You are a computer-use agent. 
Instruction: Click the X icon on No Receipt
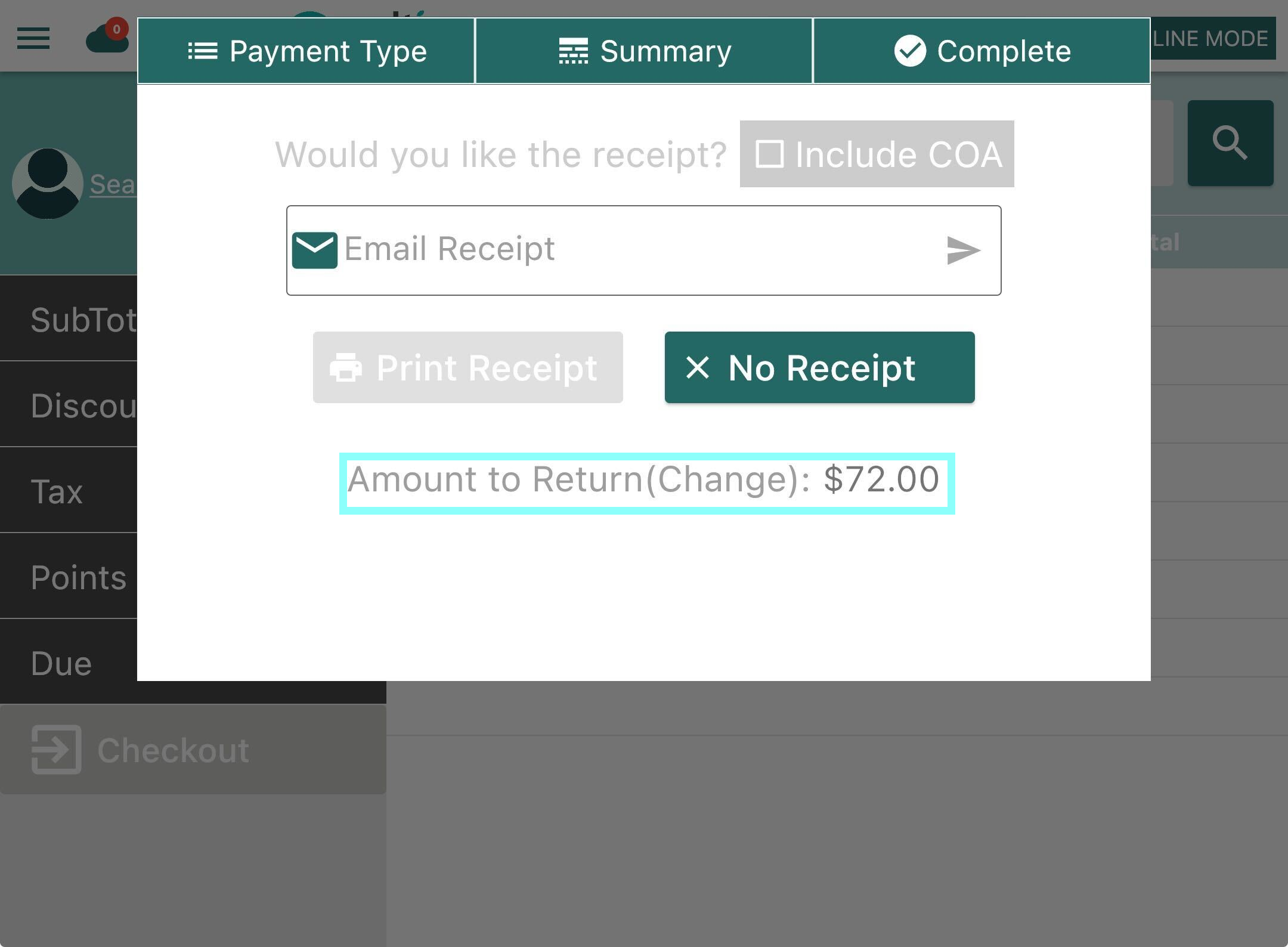pyautogui.click(x=698, y=367)
